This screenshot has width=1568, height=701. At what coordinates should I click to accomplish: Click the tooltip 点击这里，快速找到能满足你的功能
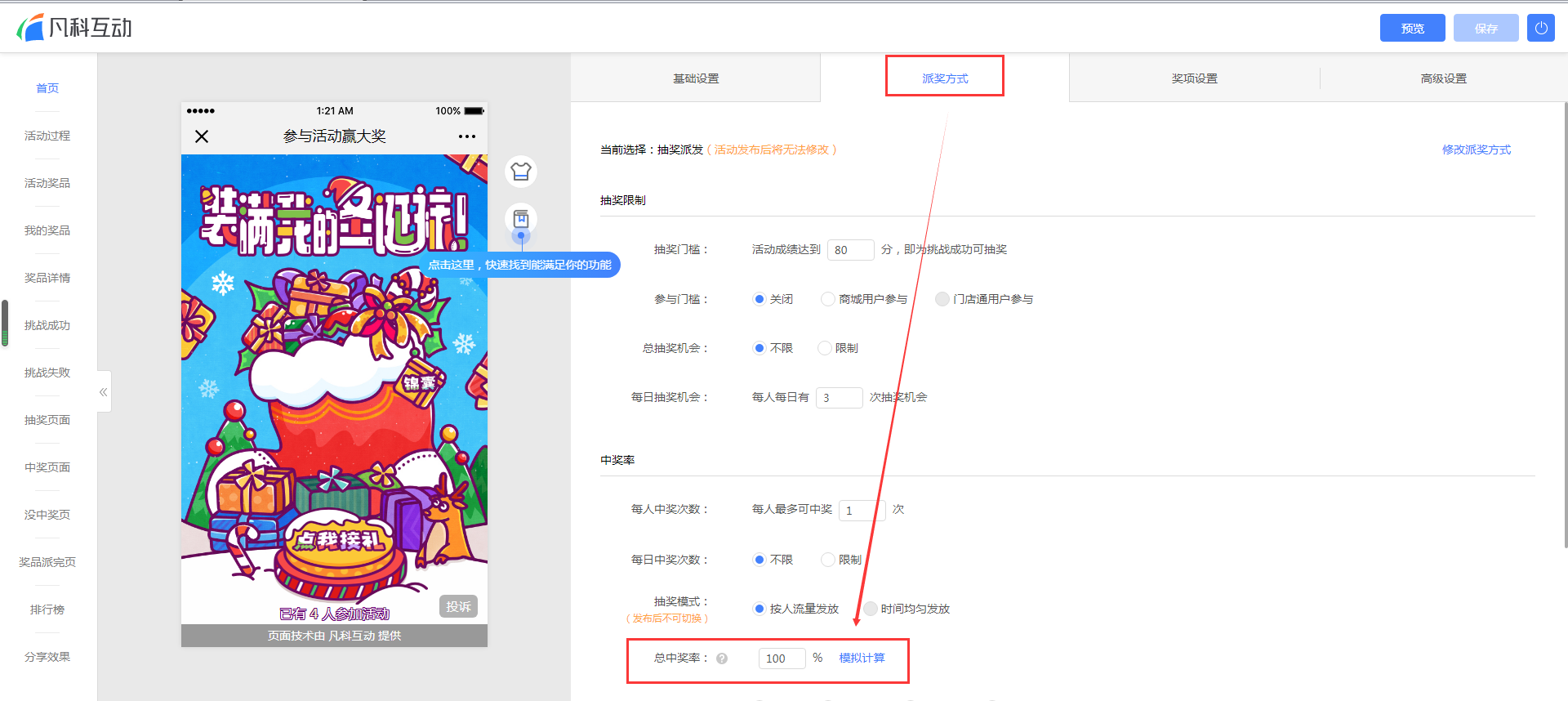click(x=520, y=265)
